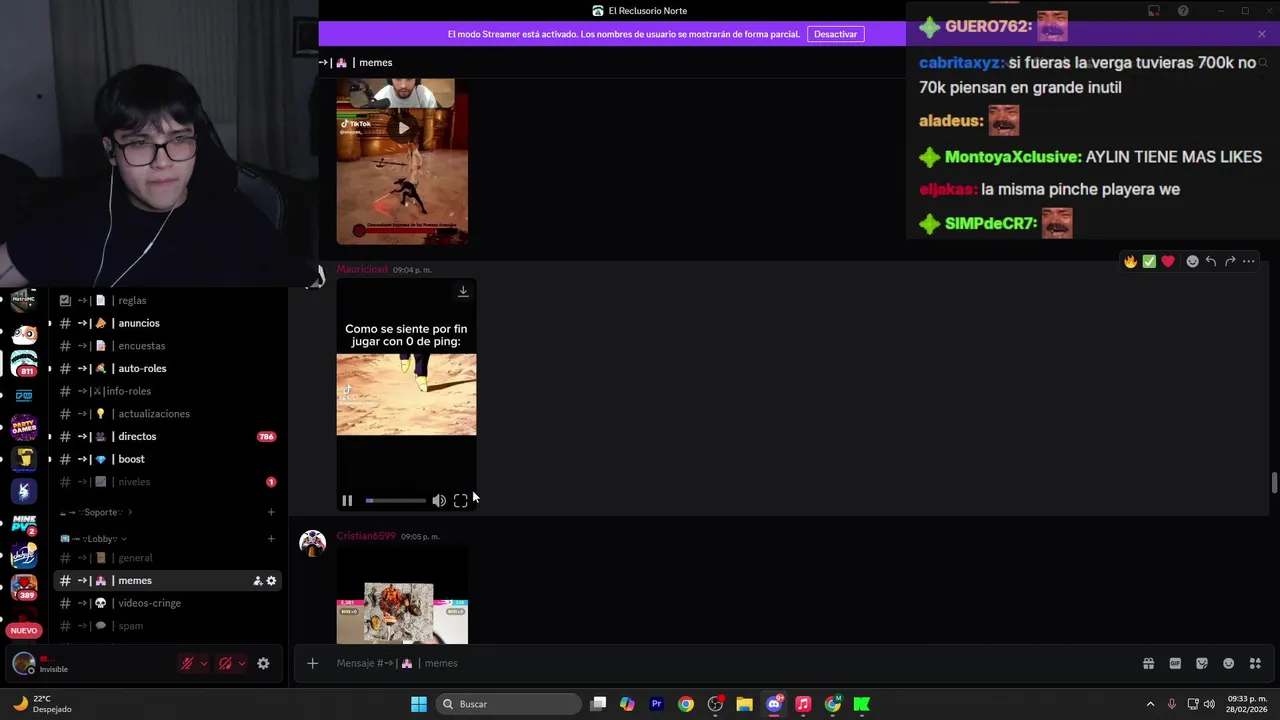
Task: Mute the video volume speaker icon
Action: click(439, 500)
